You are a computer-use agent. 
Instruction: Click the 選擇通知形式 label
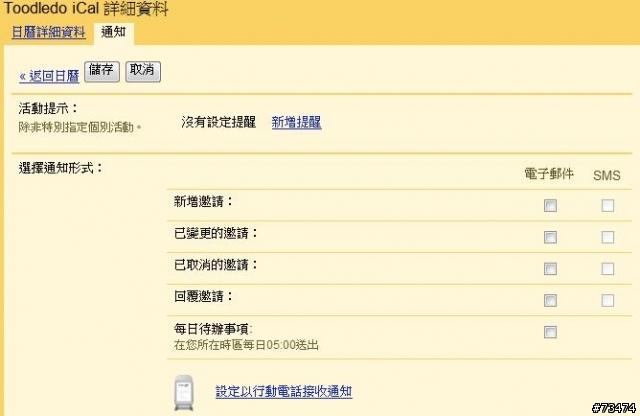(61, 168)
